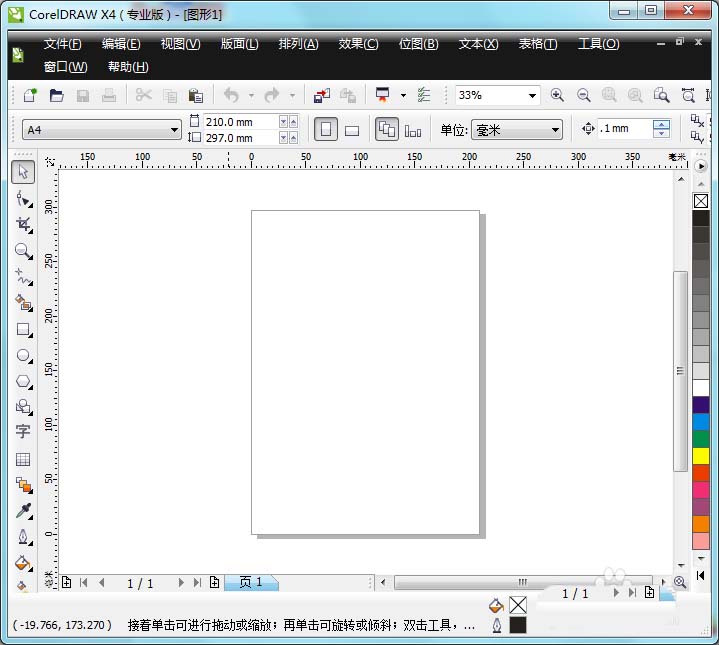Click the page width 210.0 mm field
This screenshot has height=645, width=719.
[241, 122]
